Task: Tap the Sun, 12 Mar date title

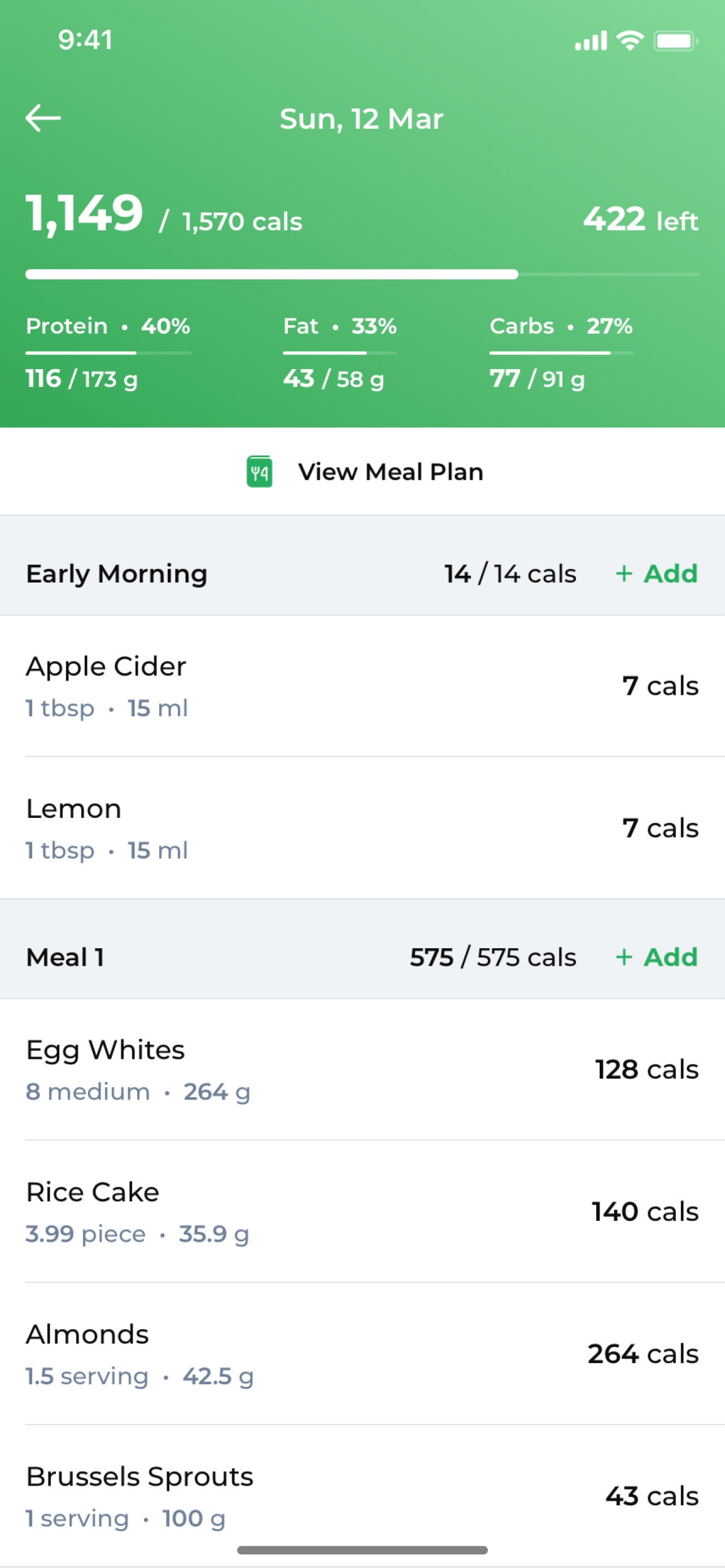Action: coord(361,119)
